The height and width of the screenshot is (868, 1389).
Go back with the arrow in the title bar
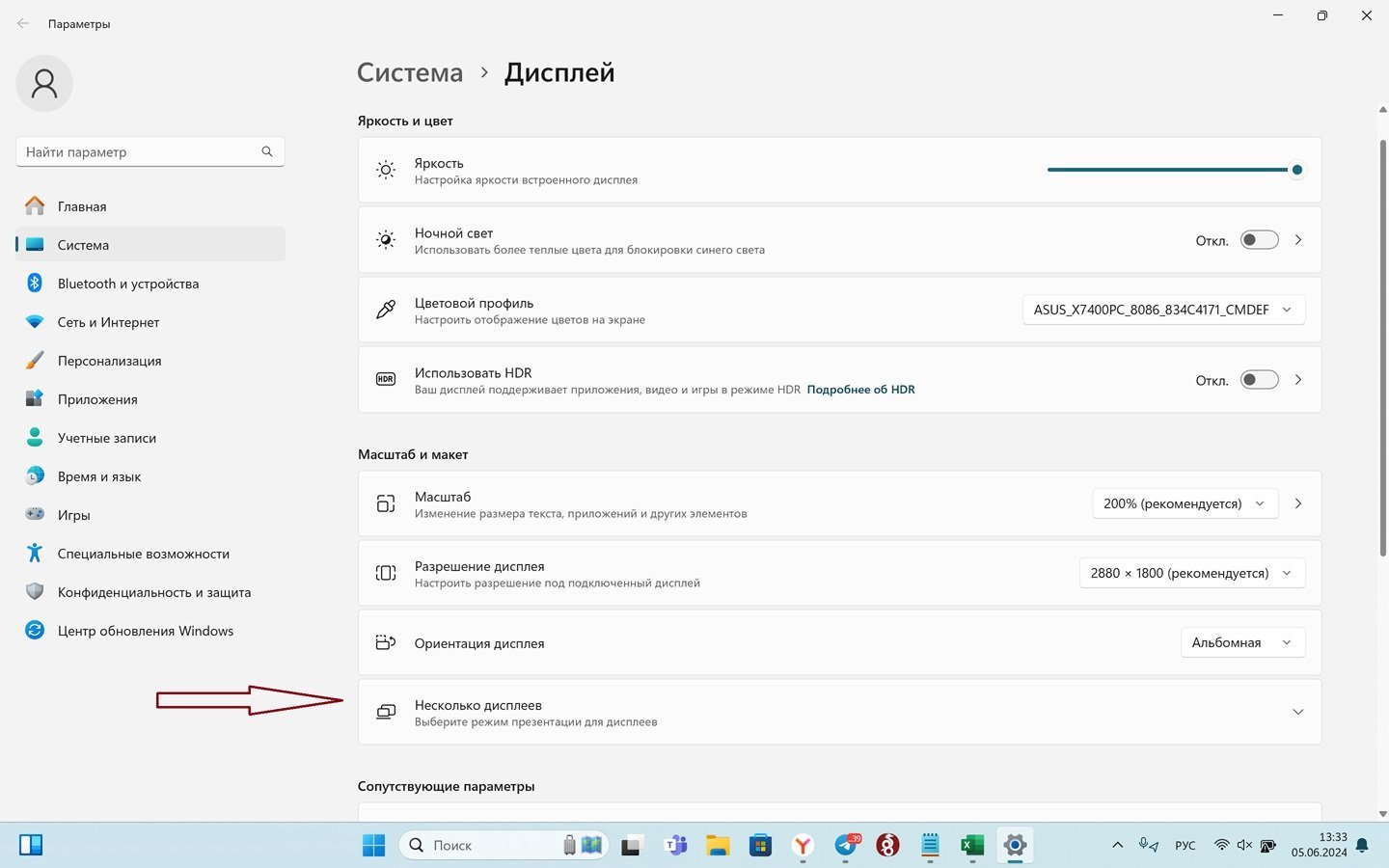[x=23, y=23]
